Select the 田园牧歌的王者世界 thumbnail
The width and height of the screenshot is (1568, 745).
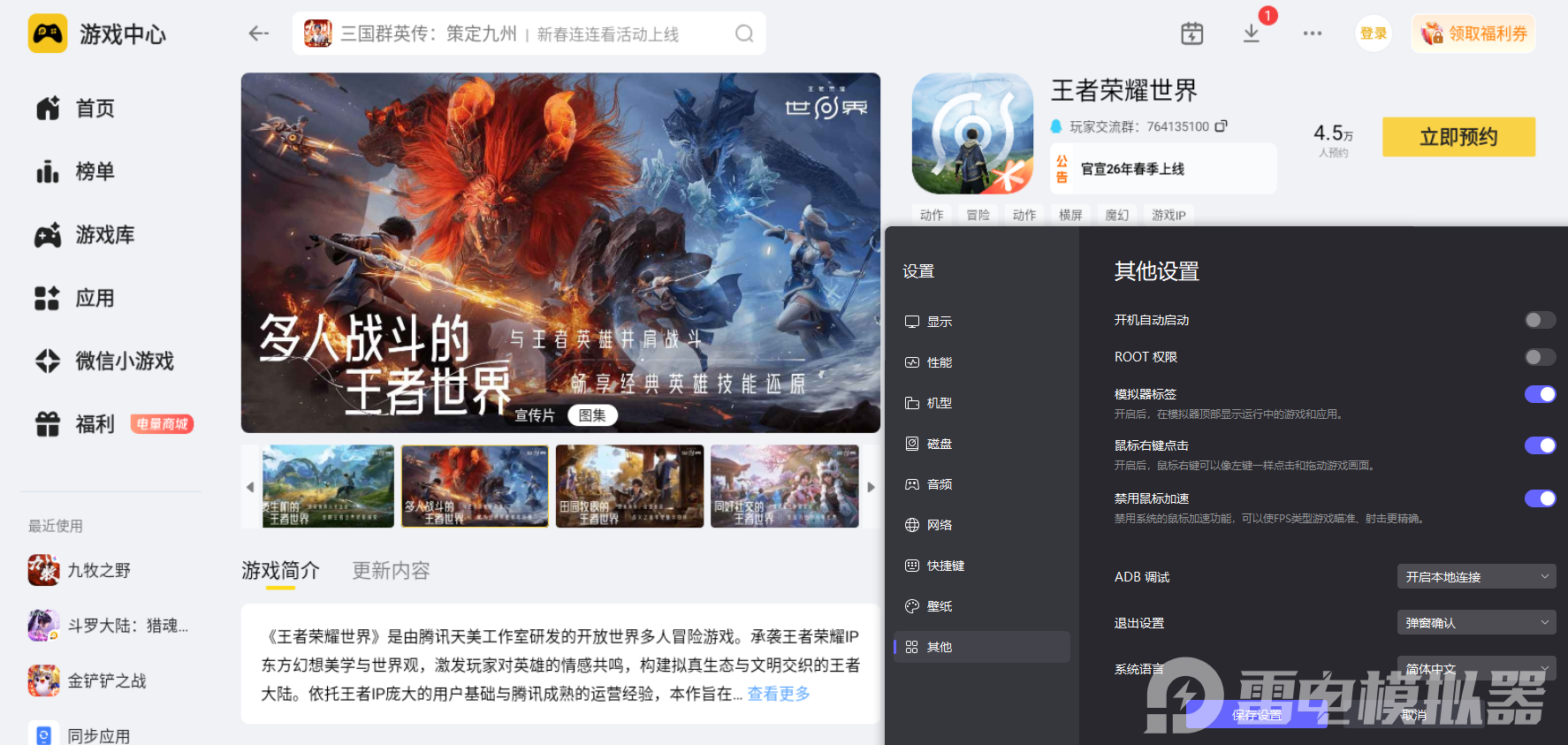(629, 486)
